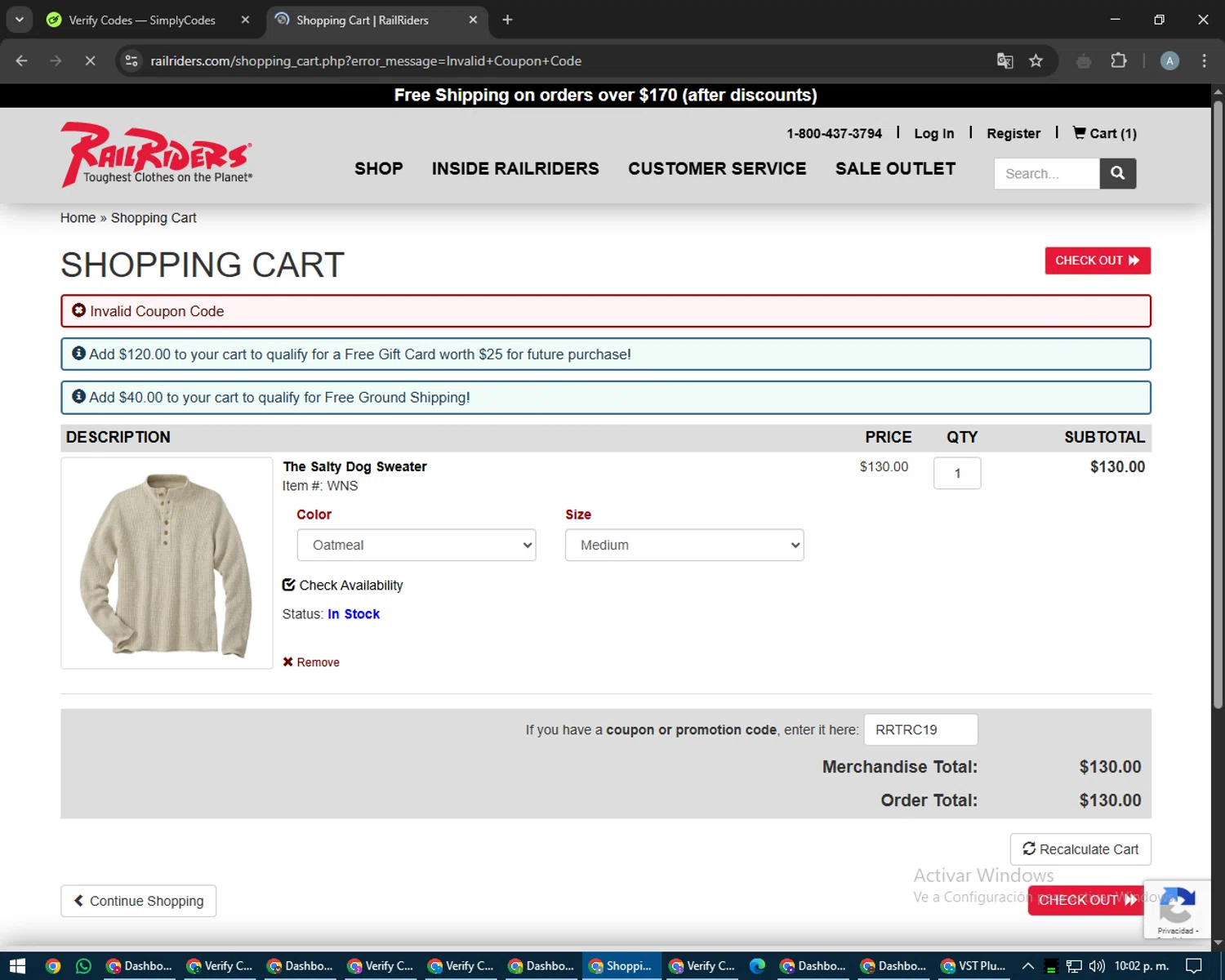Screen dimensions: 1225x980
Task: Click the RailRiders logo
Action: click(x=156, y=154)
